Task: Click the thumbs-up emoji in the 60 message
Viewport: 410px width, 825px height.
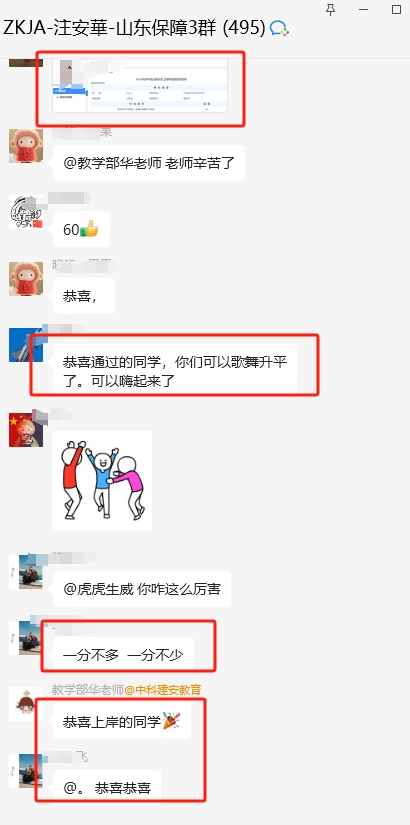Action: pyautogui.click(x=89, y=229)
